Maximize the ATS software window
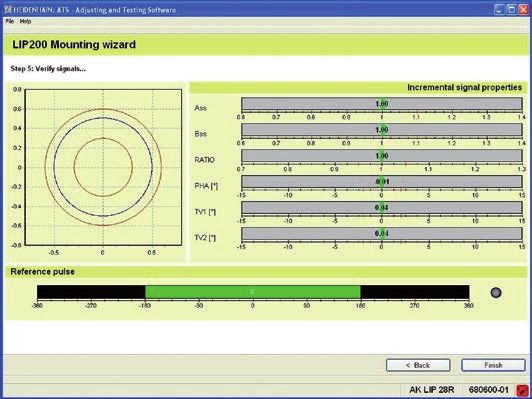Viewport: 532px width, 399px height. [511, 10]
